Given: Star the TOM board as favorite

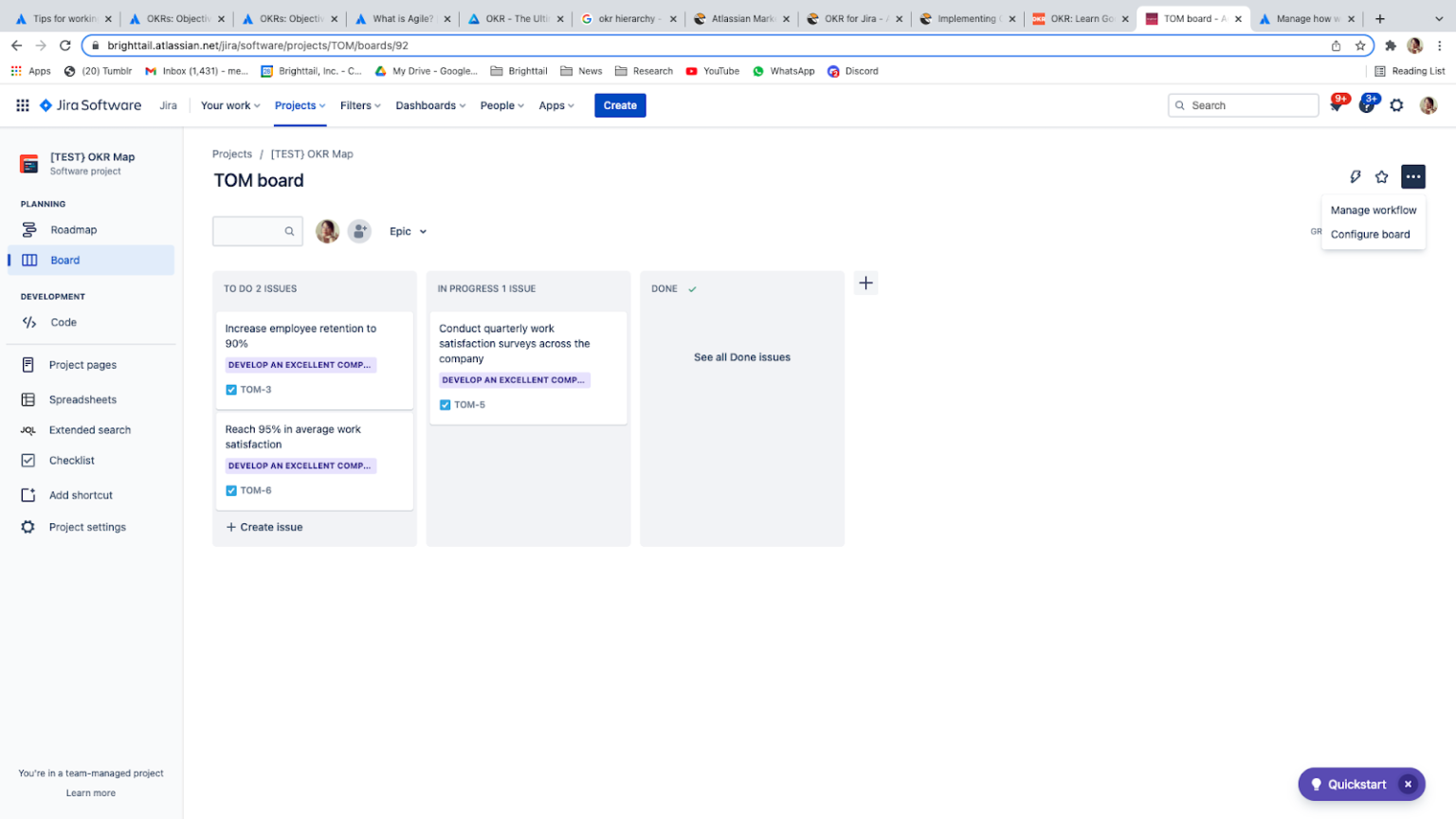Looking at the screenshot, I should pyautogui.click(x=1381, y=176).
